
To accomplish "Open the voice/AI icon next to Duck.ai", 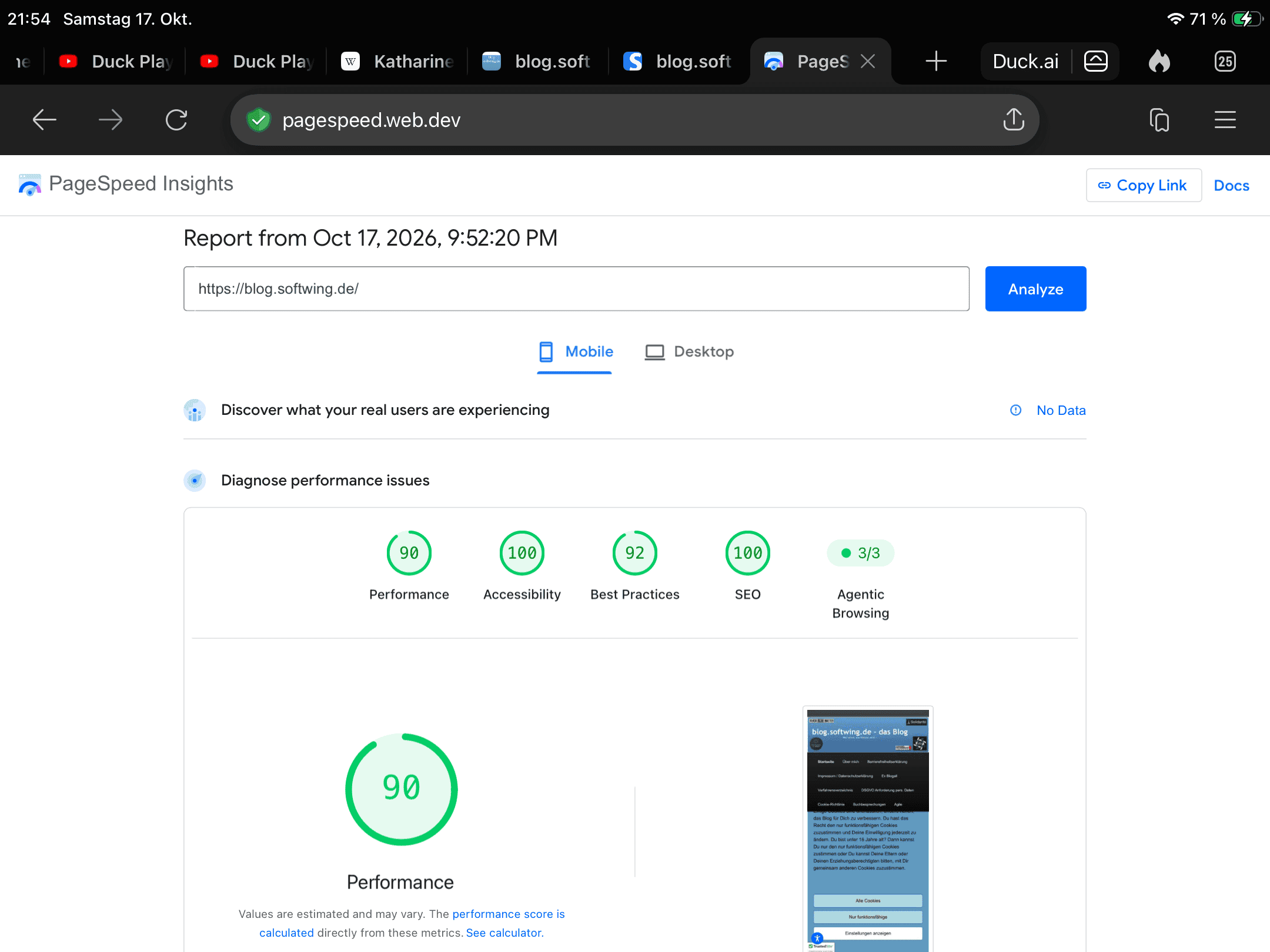I will (x=1096, y=61).
